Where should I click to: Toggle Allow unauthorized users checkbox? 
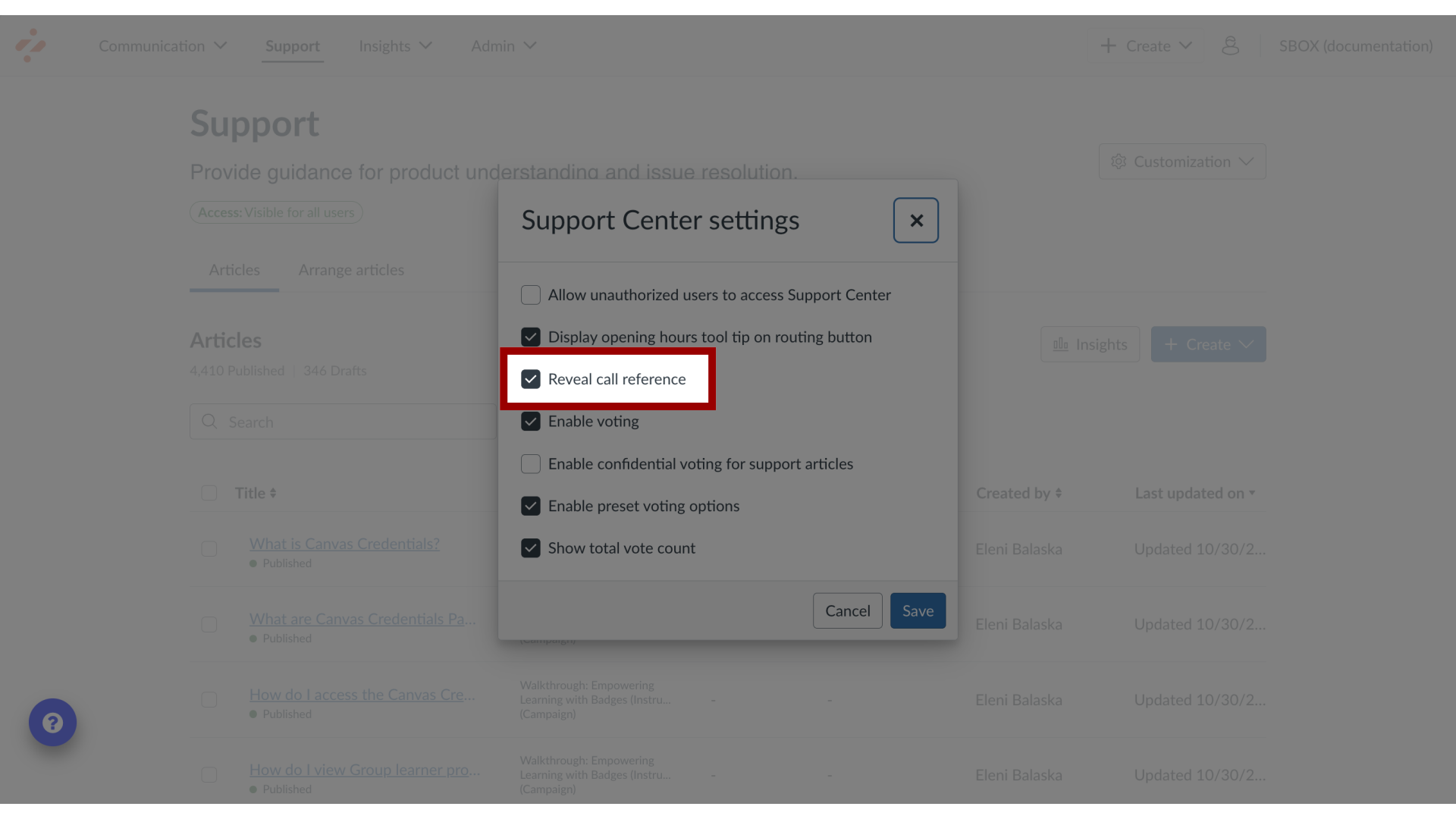click(x=530, y=294)
